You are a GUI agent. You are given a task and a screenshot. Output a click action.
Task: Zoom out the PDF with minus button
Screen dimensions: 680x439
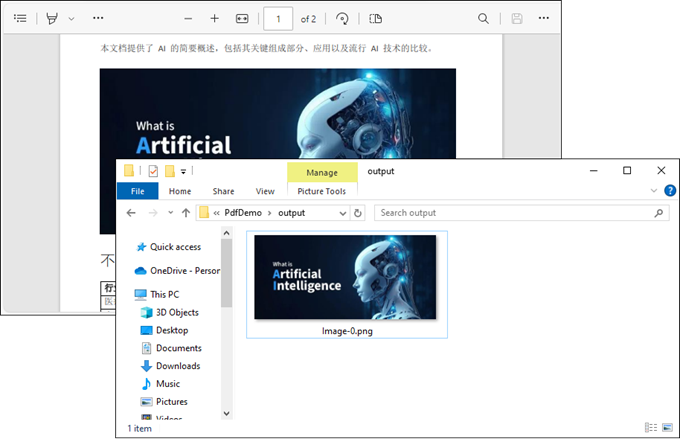[x=188, y=18]
